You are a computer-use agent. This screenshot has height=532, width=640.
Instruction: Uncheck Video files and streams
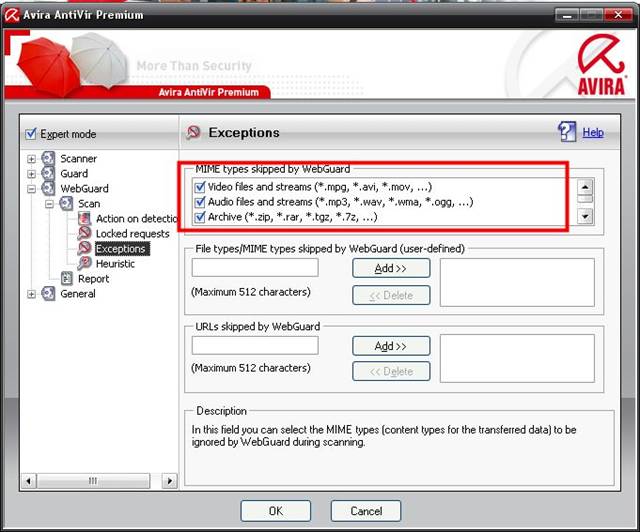[x=200, y=186]
